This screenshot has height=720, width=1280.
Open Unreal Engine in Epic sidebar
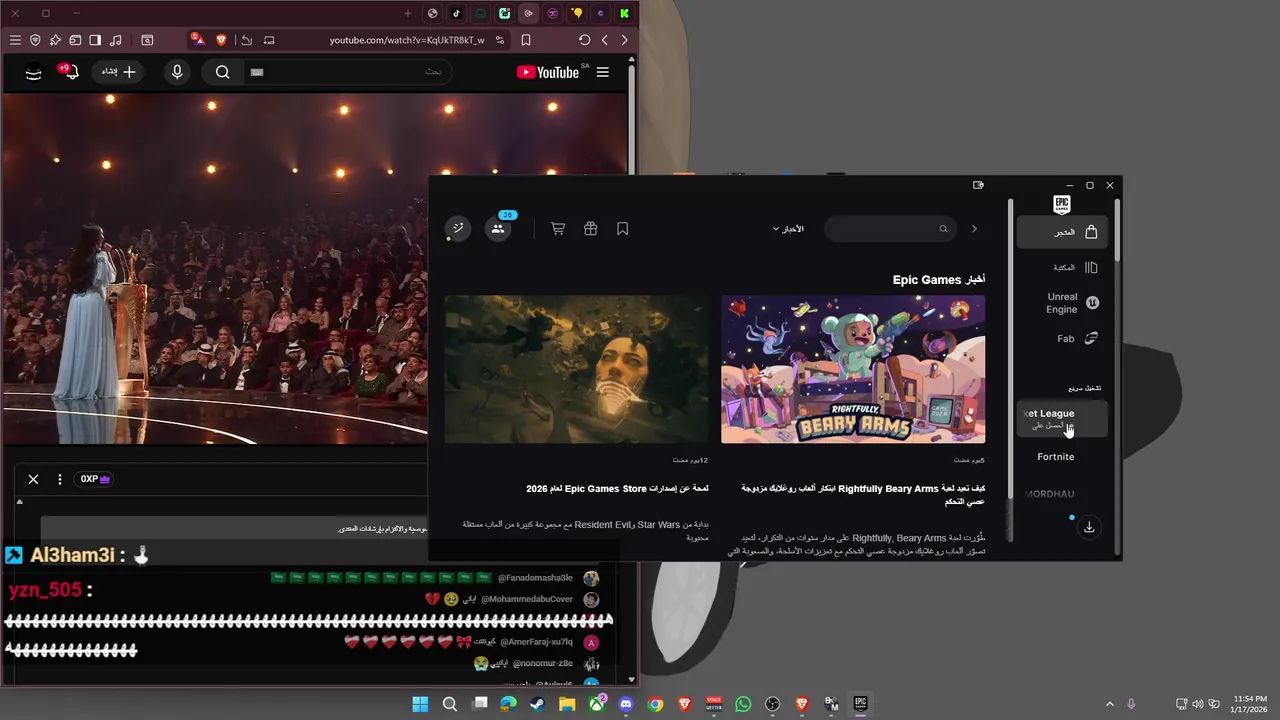(1062, 303)
